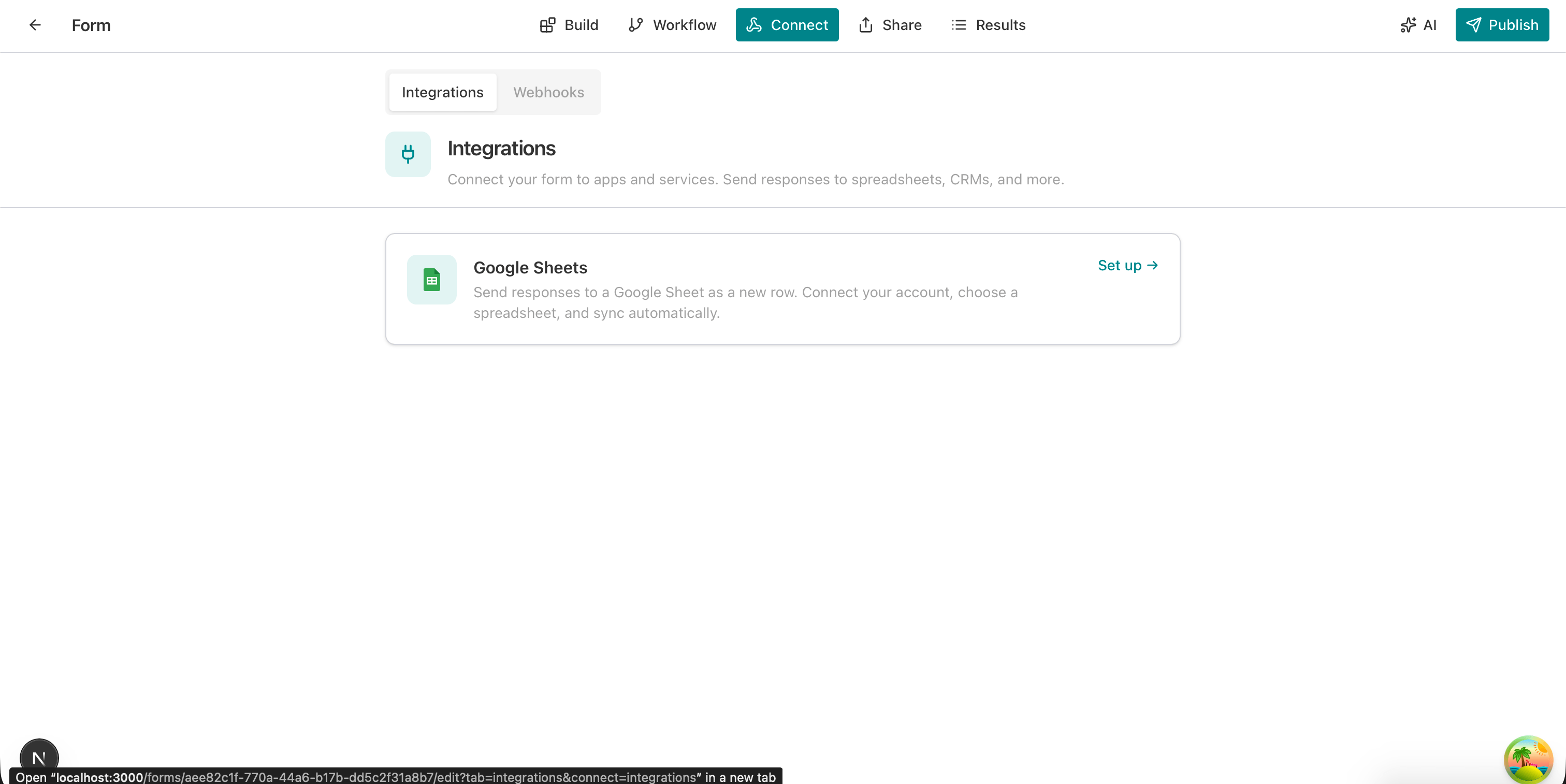1566x784 pixels.
Task: Click the Publish button
Action: pos(1502,25)
